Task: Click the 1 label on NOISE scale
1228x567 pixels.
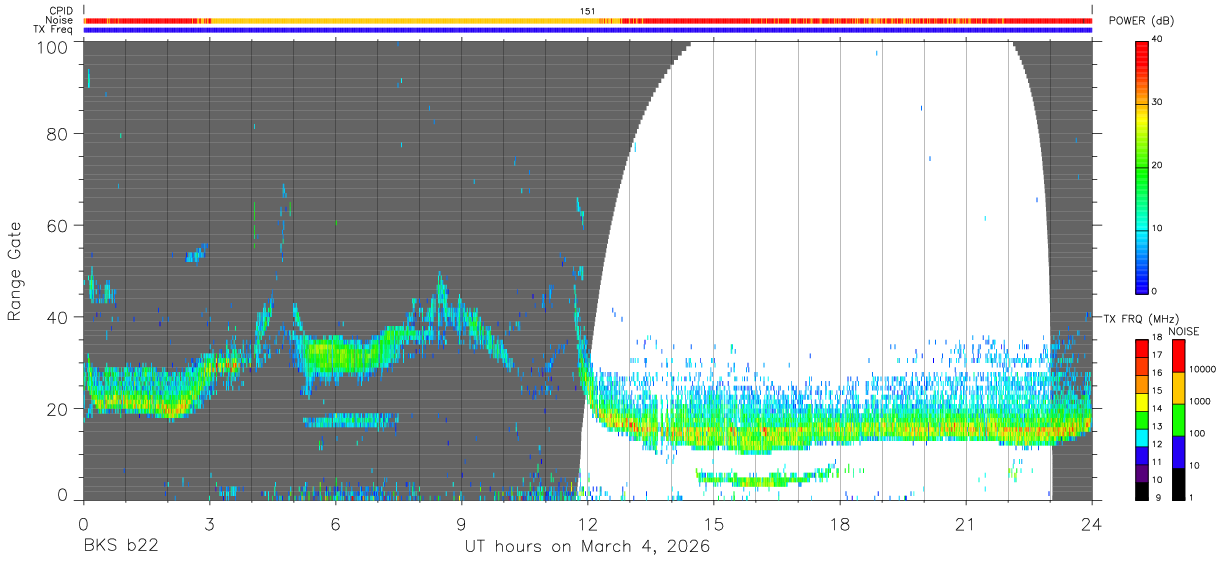Action: 1193,497
